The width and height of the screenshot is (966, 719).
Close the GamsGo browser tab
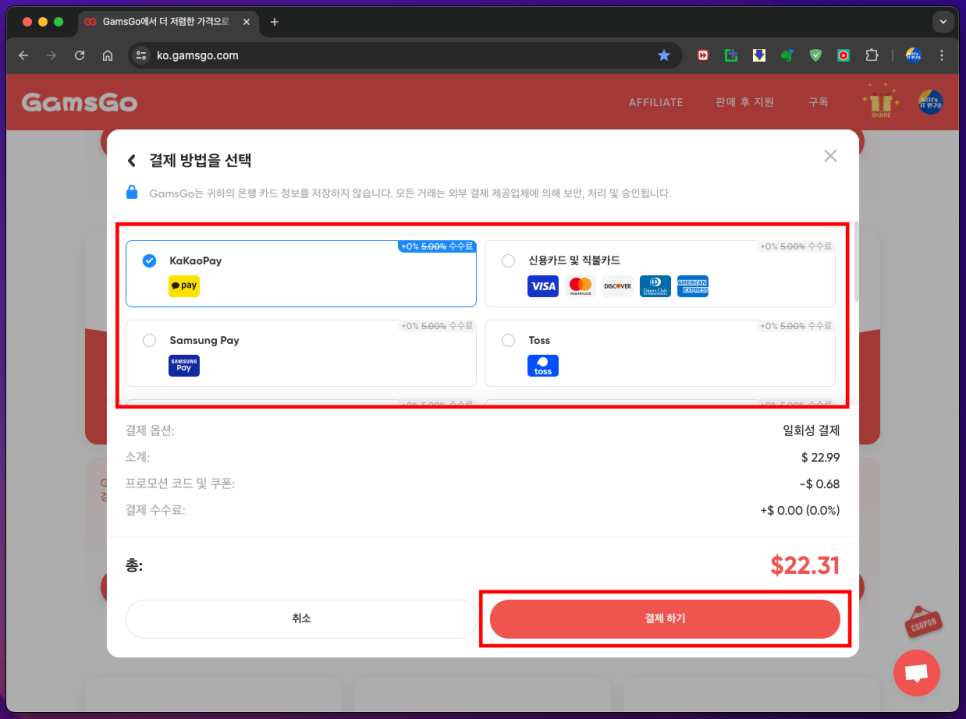coord(246,22)
